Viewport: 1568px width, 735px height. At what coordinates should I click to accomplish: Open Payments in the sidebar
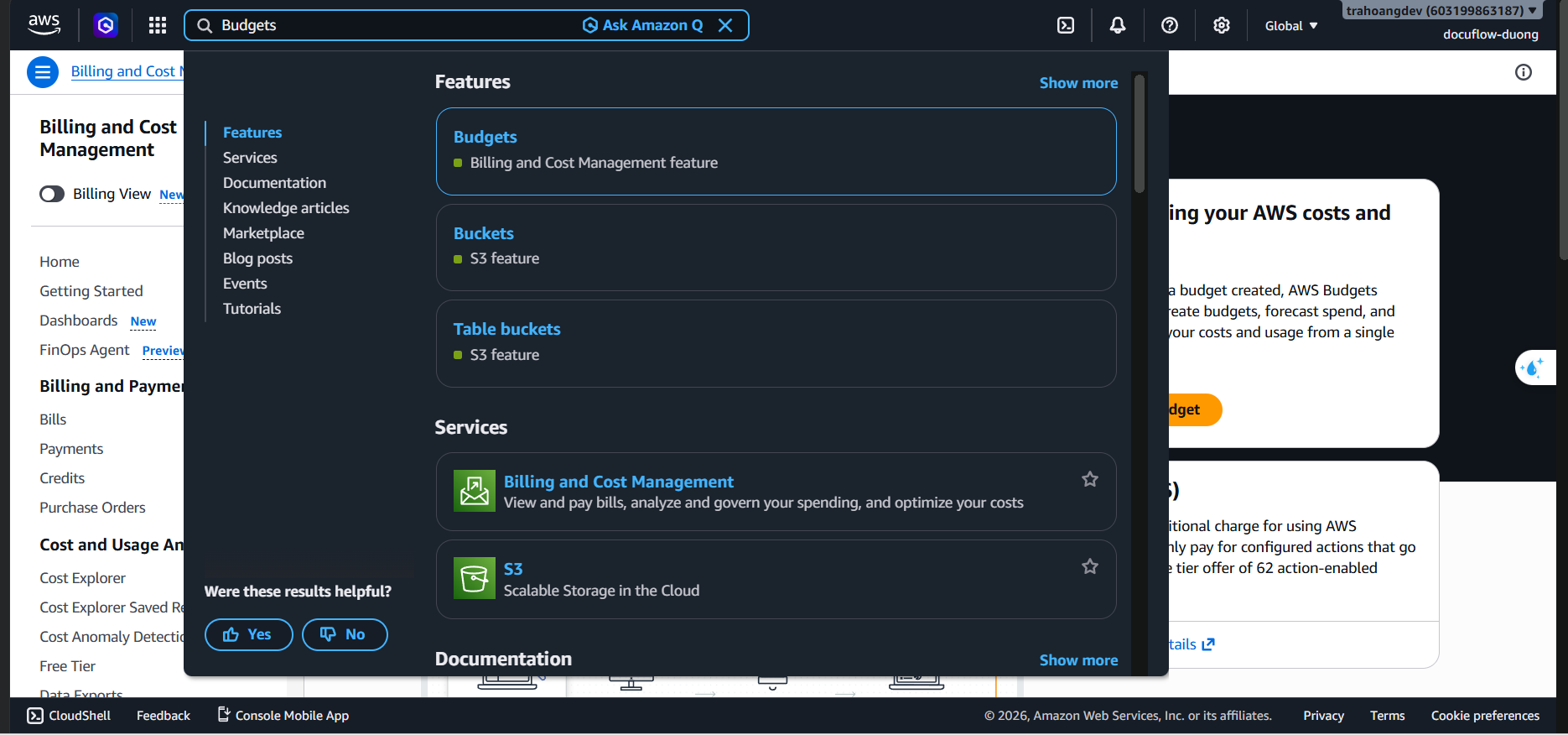point(71,449)
